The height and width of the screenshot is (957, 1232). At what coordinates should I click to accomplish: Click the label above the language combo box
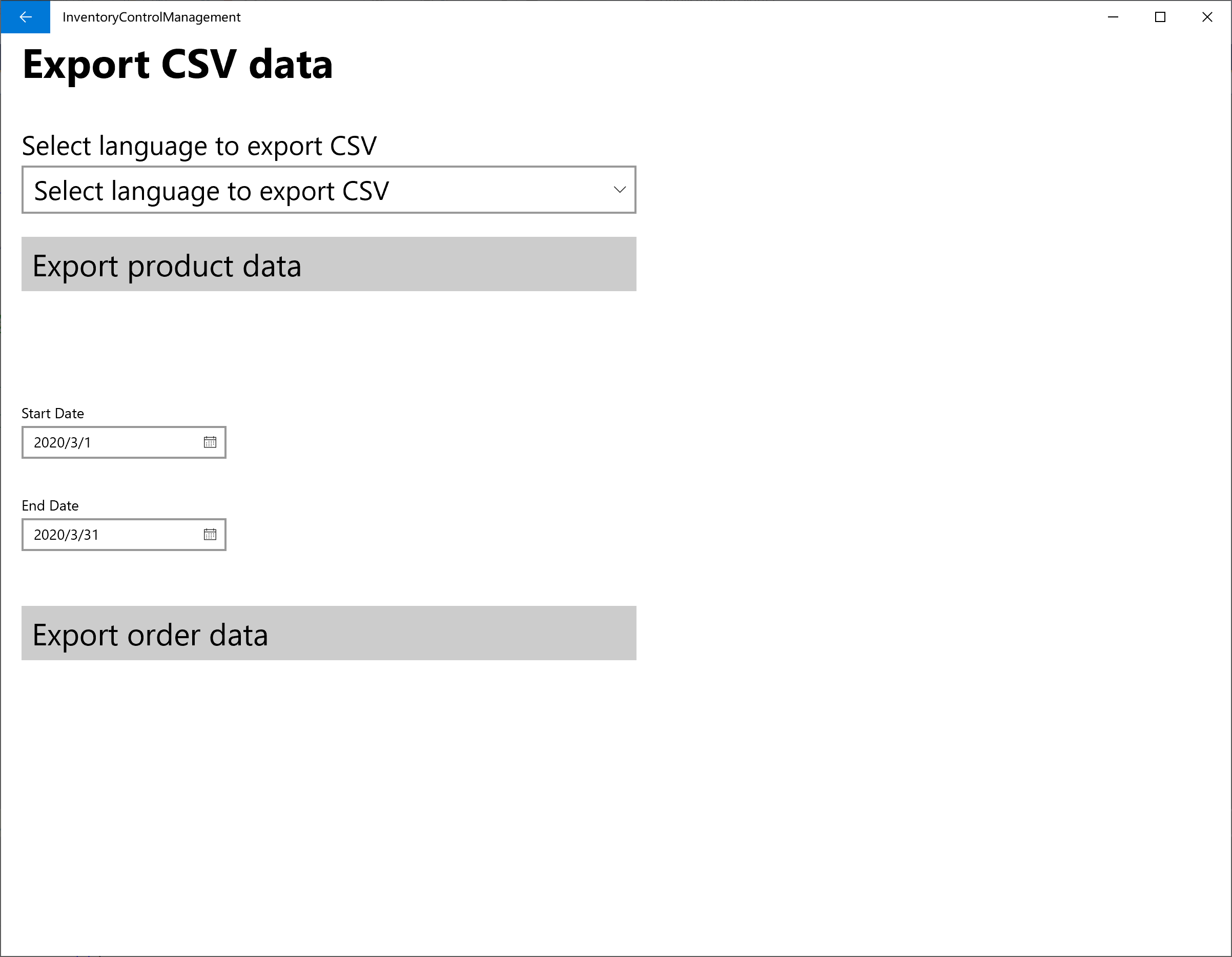click(x=199, y=146)
